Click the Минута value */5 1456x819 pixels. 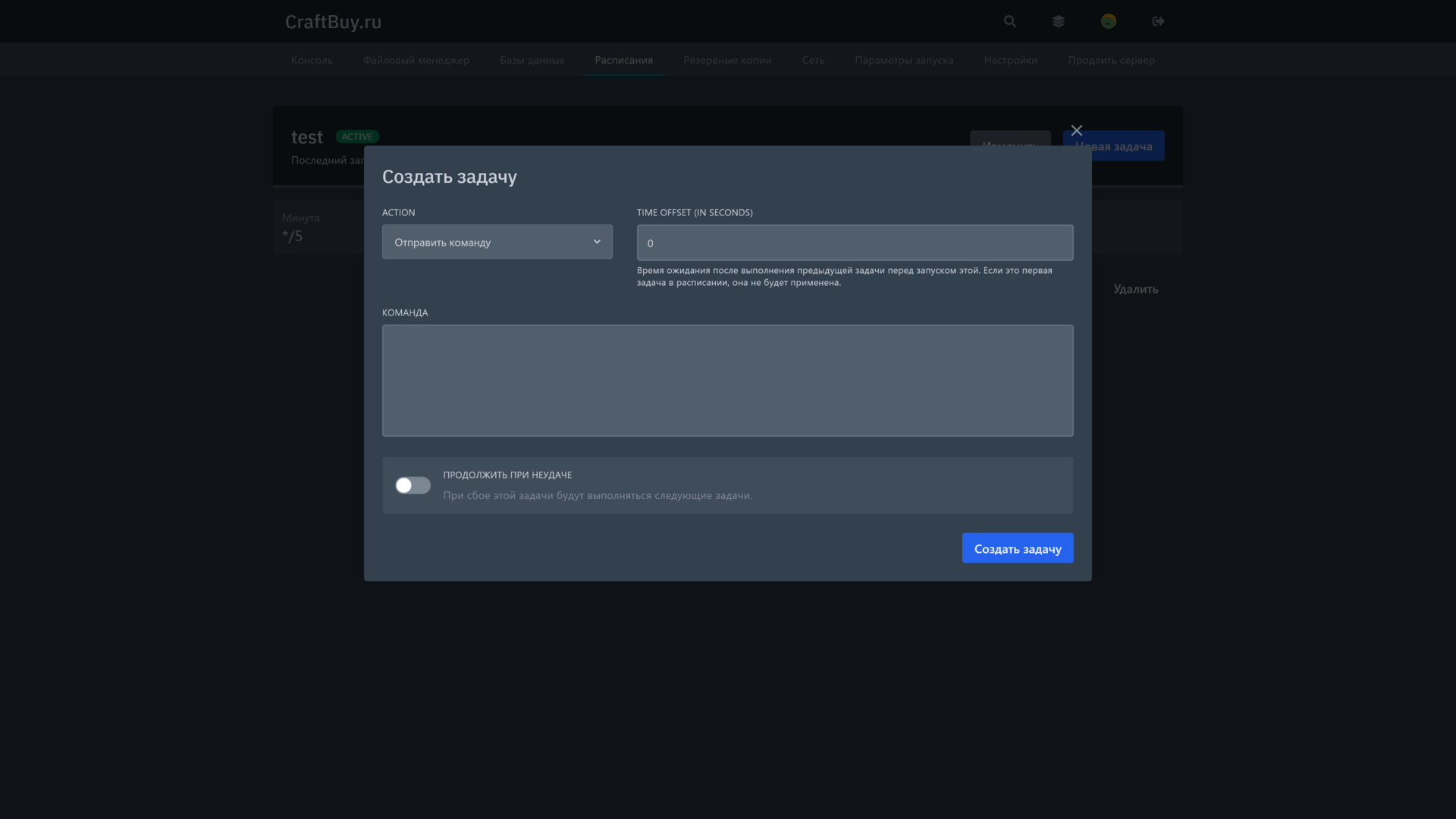coord(292,236)
